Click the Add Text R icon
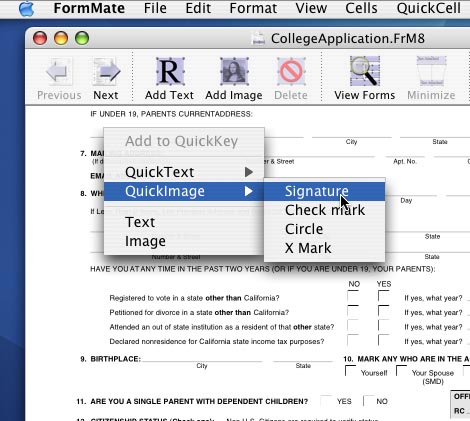 tap(170, 71)
